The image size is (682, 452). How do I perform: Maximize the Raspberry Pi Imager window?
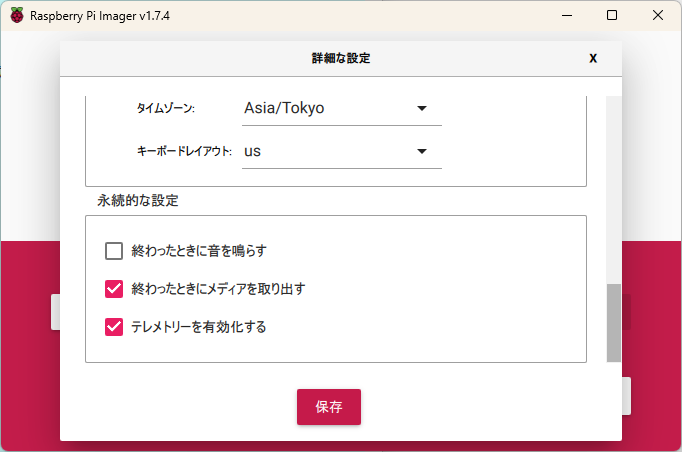pos(612,16)
